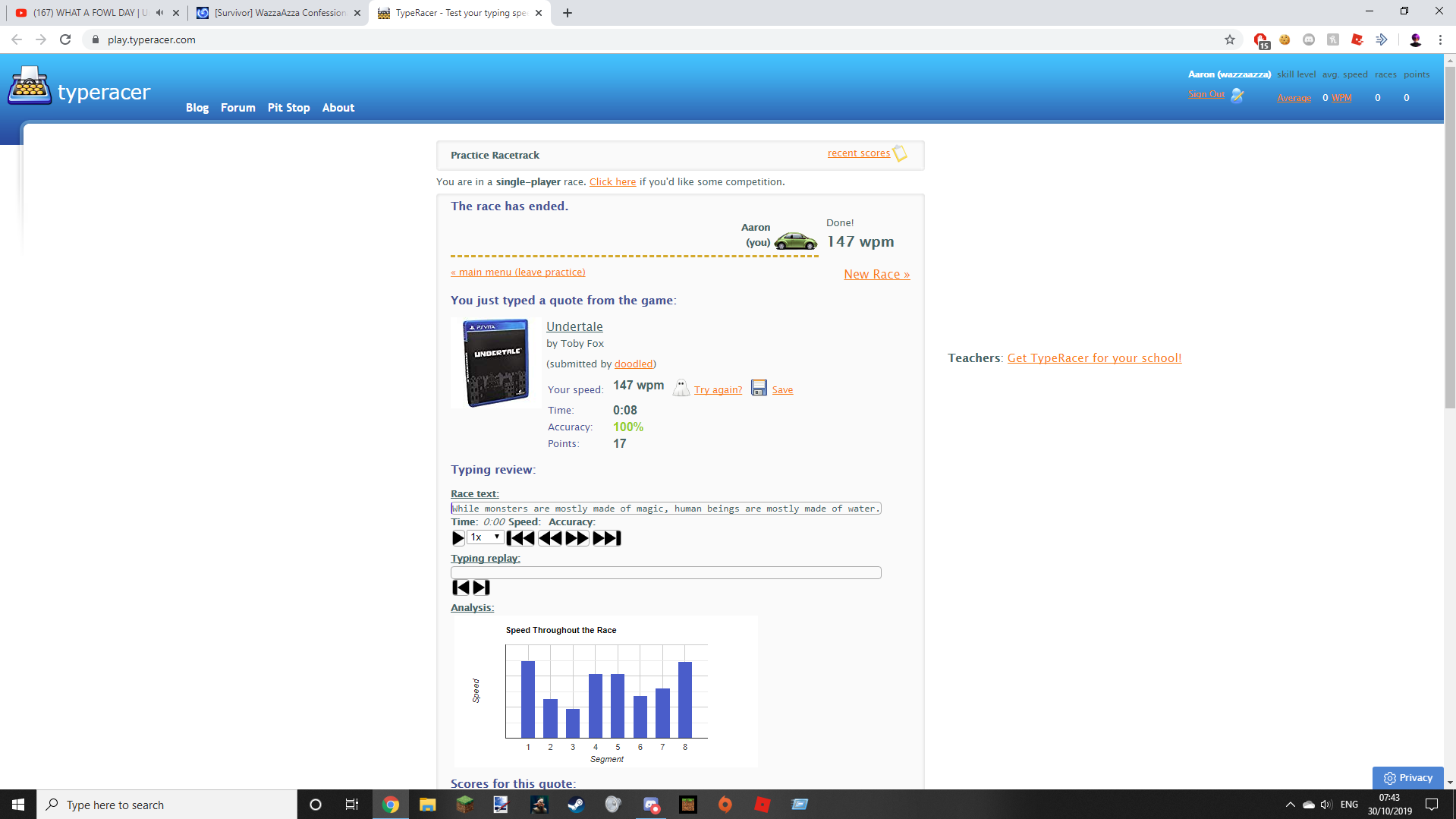The height and width of the screenshot is (819, 1456).
Task: Switch to the Survivor WazzaAzza tab
Action: [278, 13]
